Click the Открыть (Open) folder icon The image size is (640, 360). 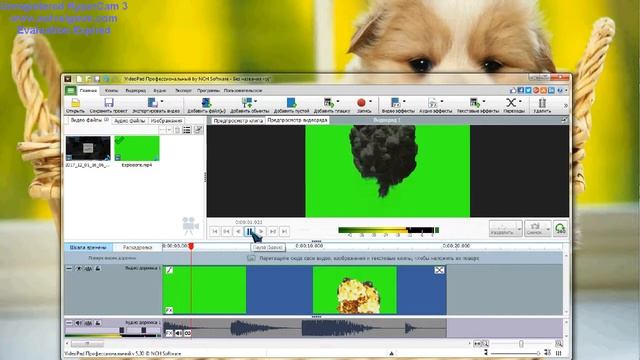76,102
